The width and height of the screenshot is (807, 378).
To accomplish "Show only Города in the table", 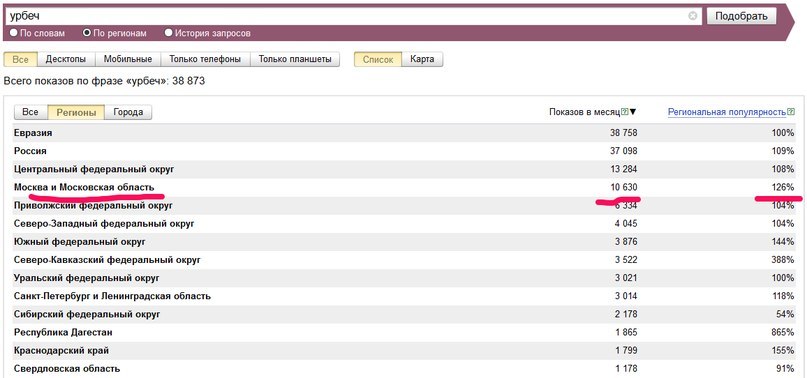I will 128,112.
